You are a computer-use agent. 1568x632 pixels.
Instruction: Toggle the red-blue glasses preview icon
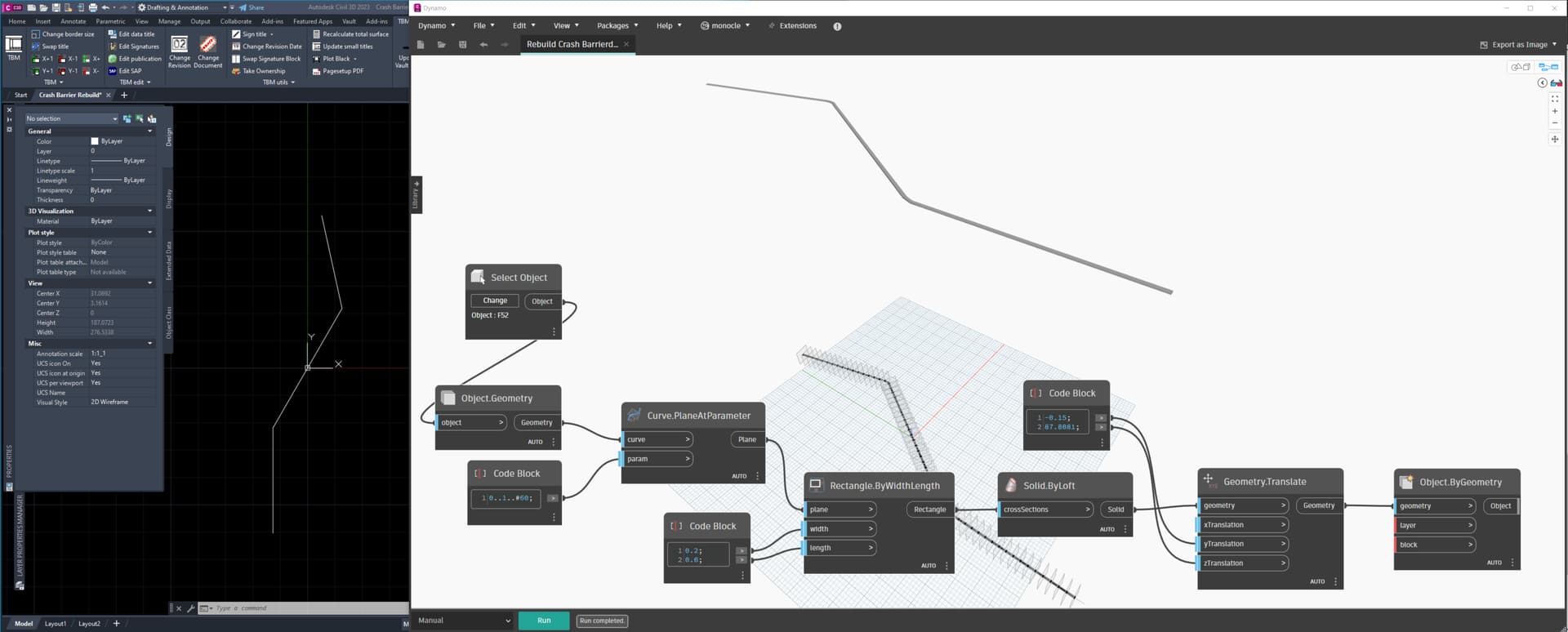click(x=1557, y=82)
